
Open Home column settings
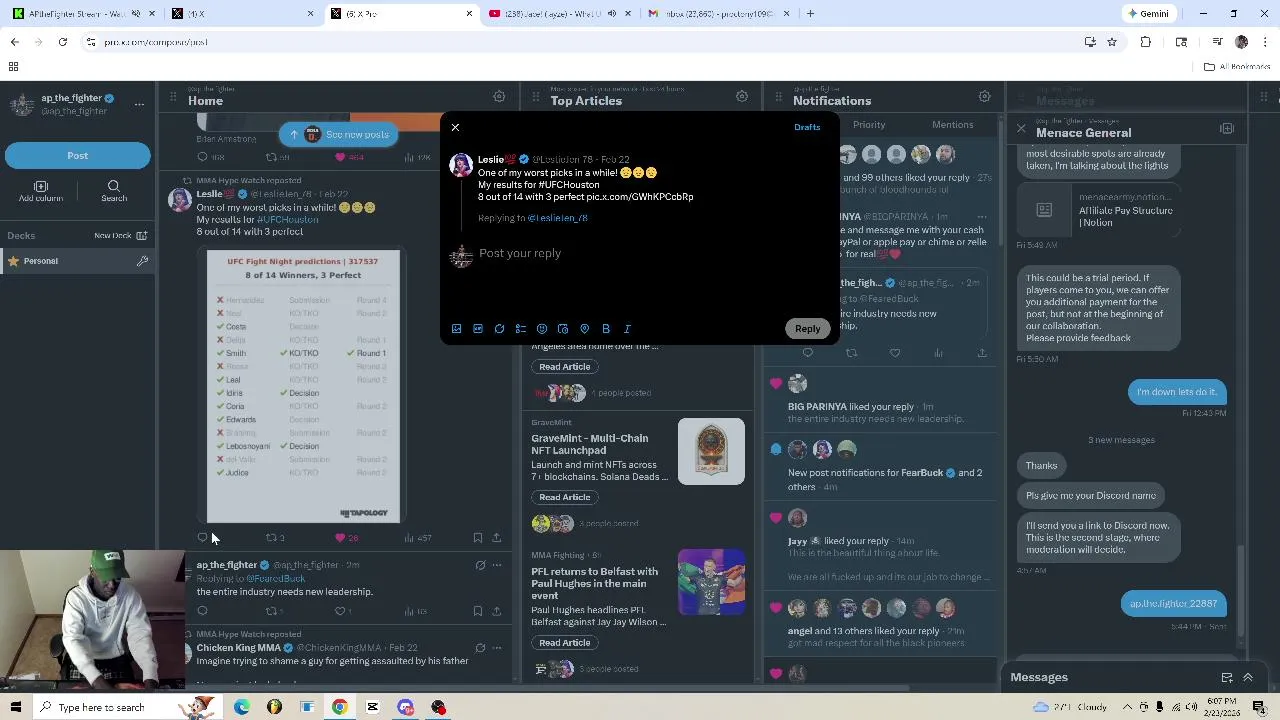[x=499, y=97]
